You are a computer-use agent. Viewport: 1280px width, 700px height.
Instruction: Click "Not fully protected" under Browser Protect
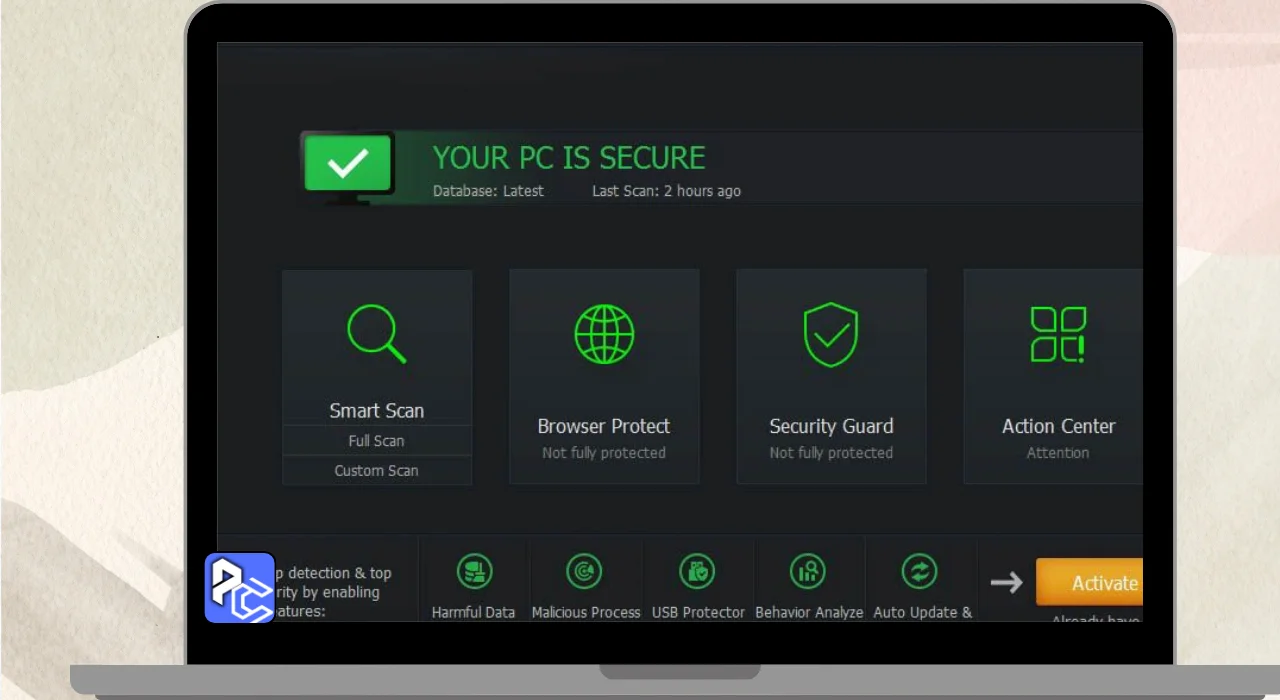[x=604, y=453]
